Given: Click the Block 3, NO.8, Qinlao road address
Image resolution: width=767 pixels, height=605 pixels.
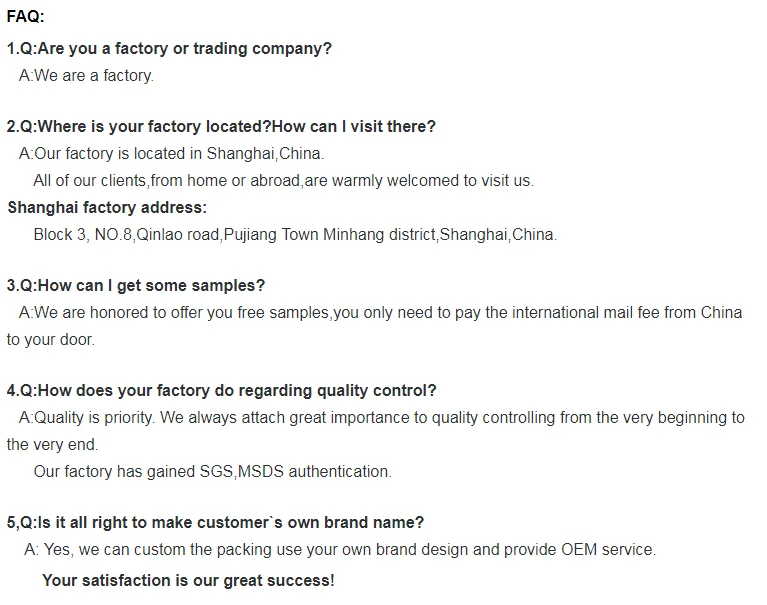Looking at the screenshot, I should coord(295,235).
